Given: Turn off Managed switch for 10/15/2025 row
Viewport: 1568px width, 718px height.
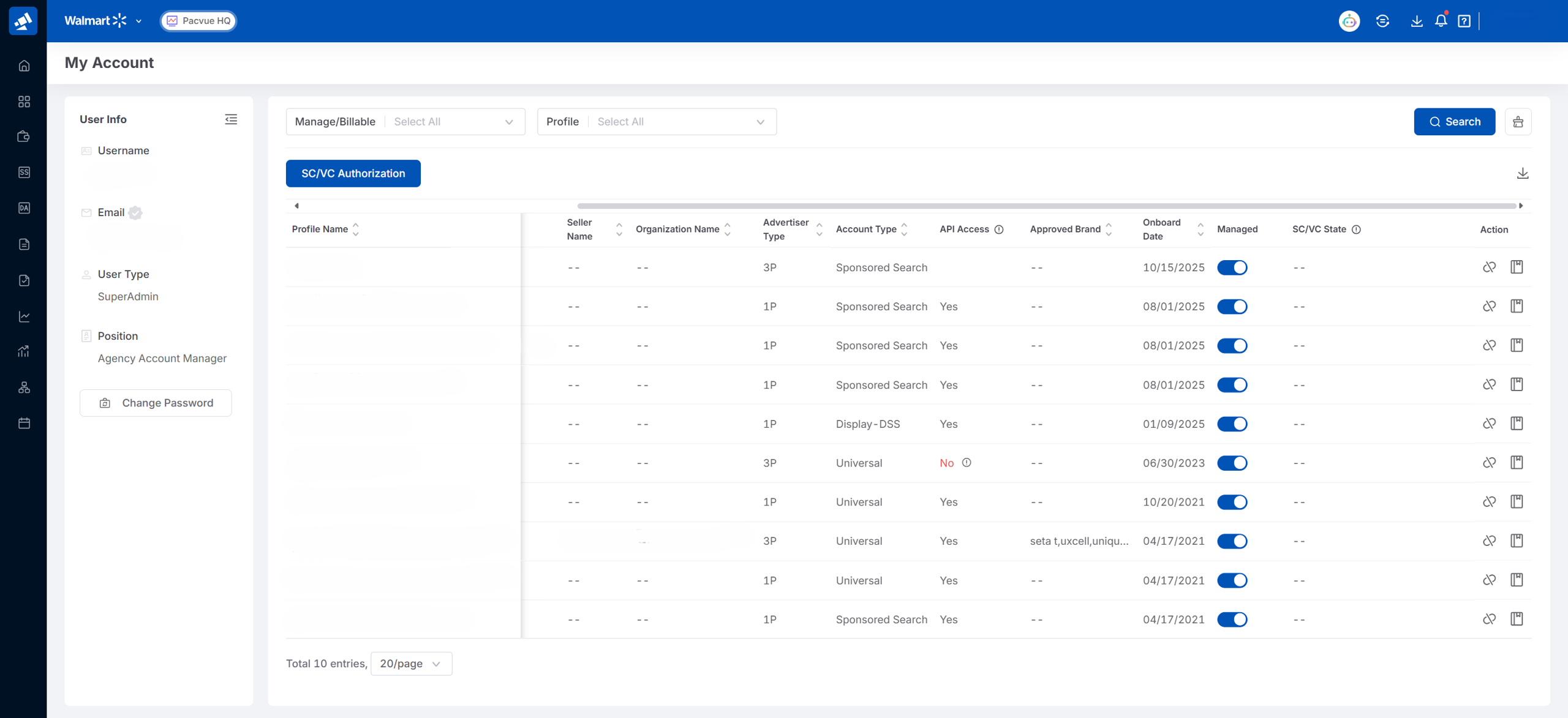Looking at the screenshot, I should 1232,267.
